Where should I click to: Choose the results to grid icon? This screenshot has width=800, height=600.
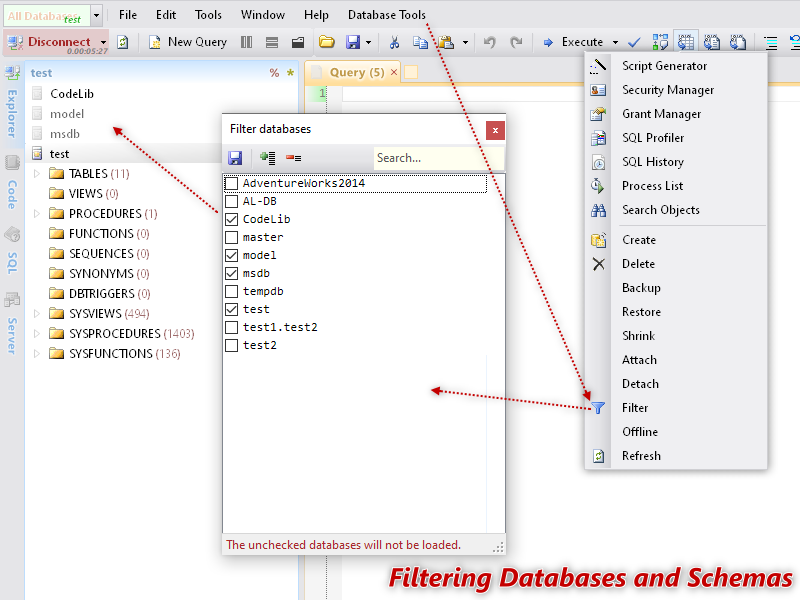(x=686, y=42)
